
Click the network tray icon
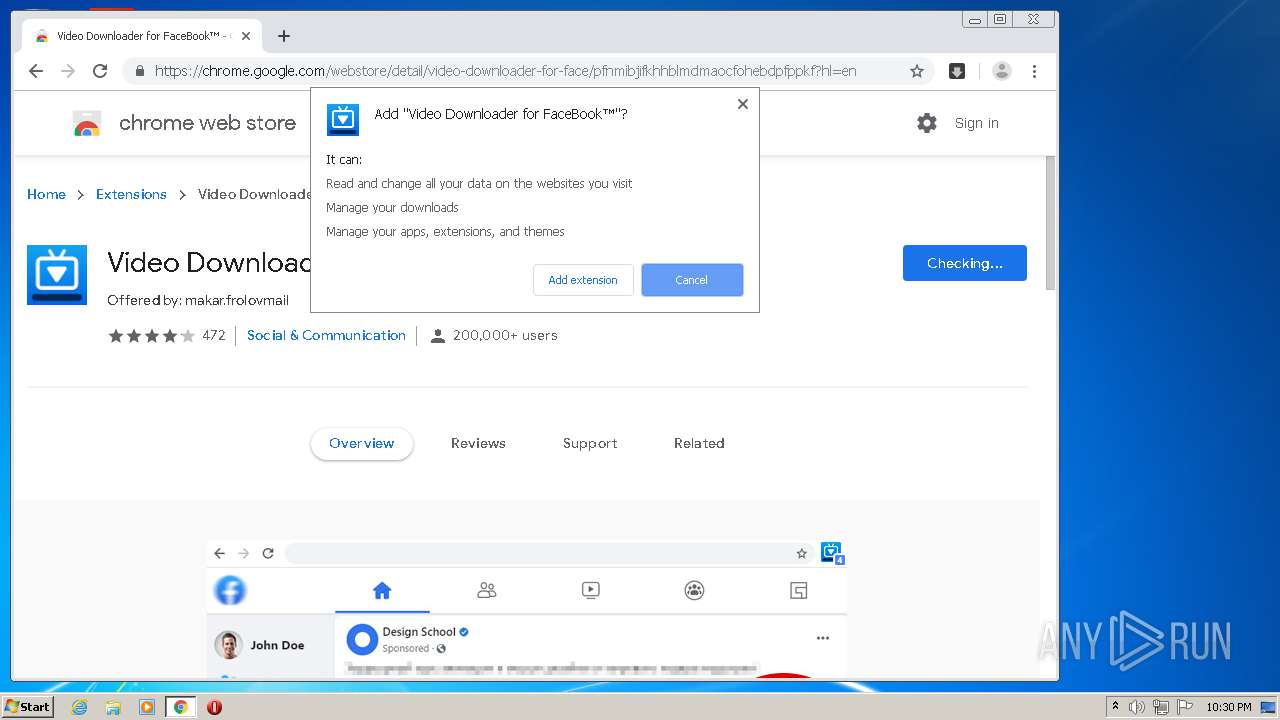[1161, 707]
